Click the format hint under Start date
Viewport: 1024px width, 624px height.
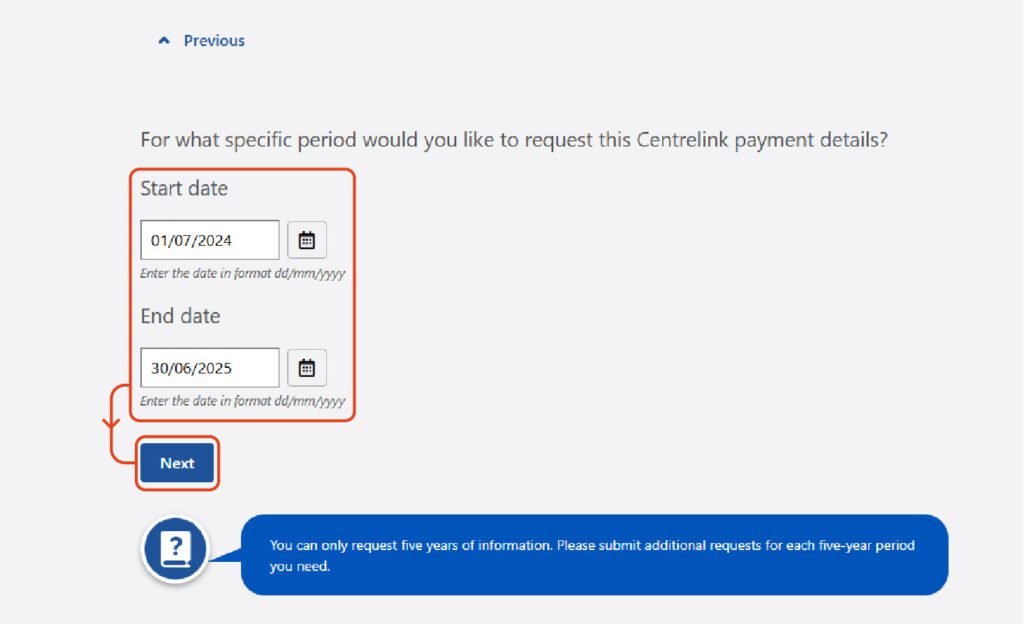pos(242,273)
